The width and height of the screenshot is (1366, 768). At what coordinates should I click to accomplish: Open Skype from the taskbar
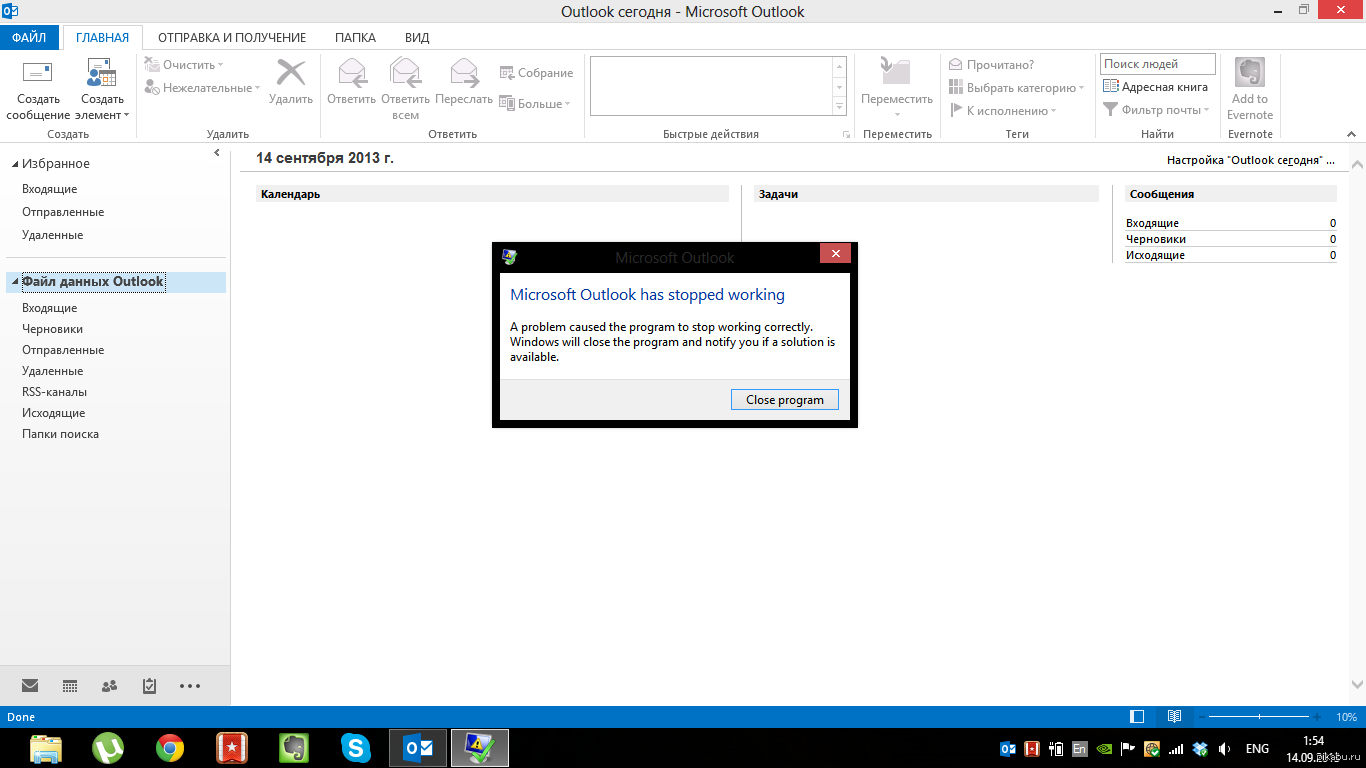click(x=355, y=747)
